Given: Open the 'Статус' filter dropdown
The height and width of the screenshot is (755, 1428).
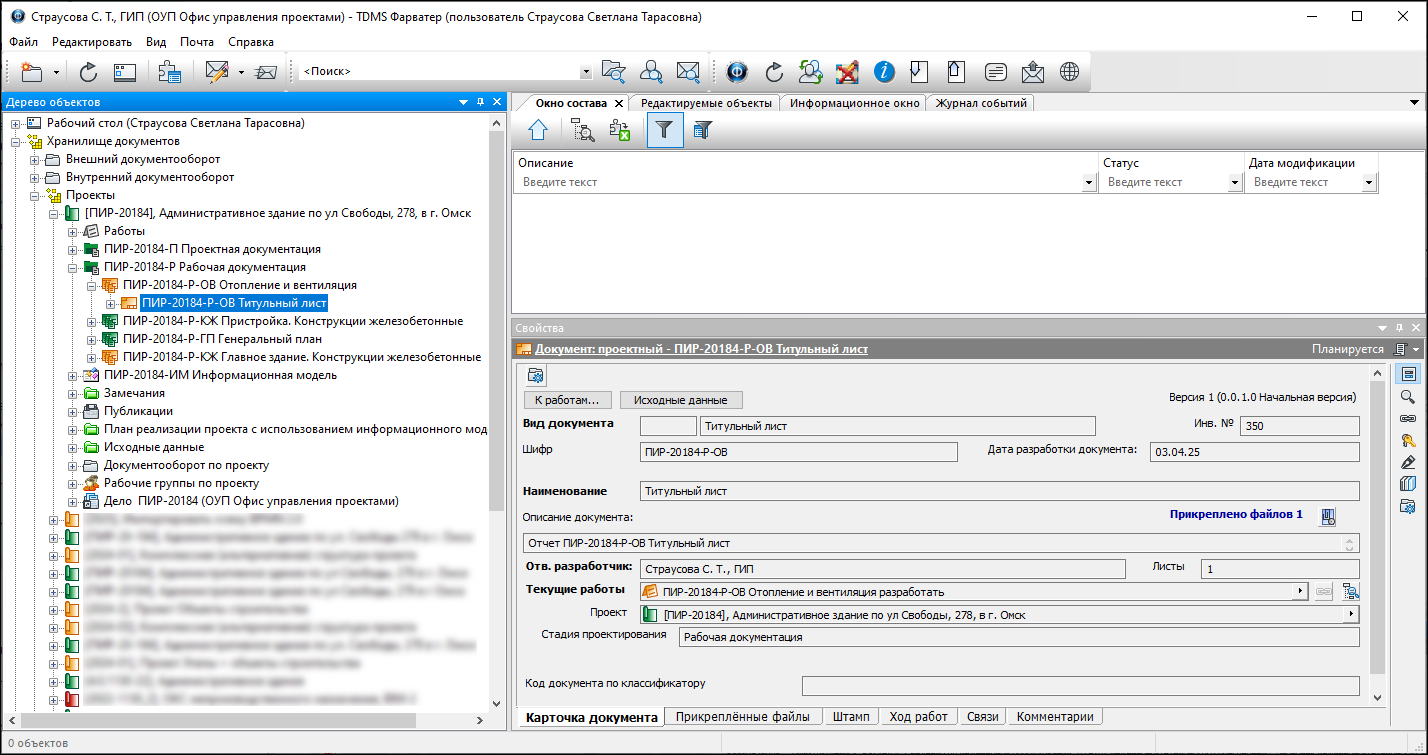Looking at the screenshot, I should pyautogui.click(x=1235, y=183).
